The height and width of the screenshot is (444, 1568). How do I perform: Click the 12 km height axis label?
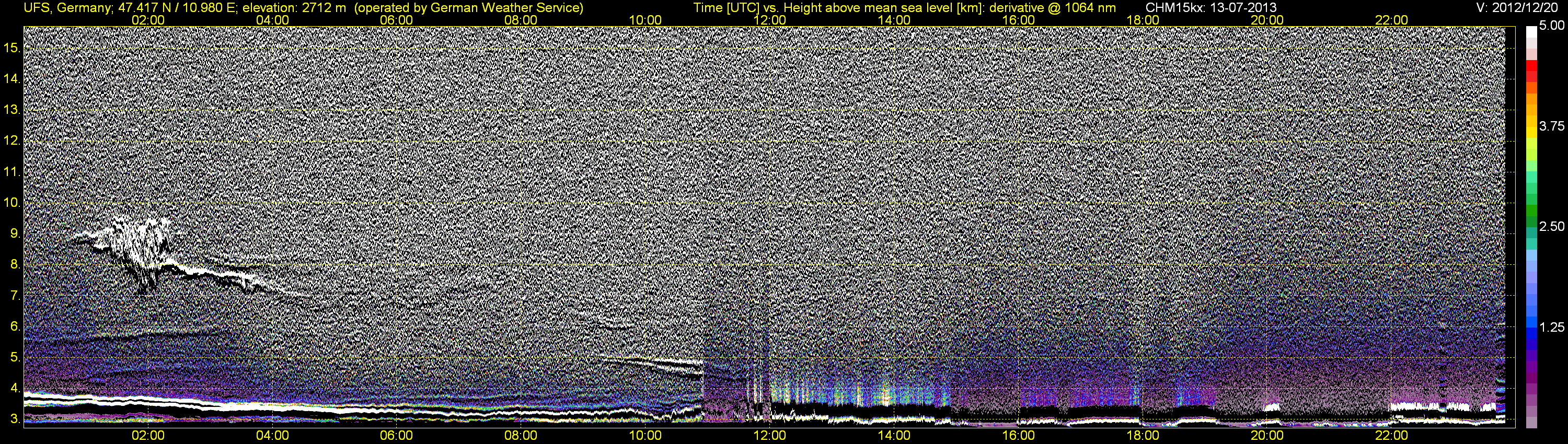click(x=11, y=141)
